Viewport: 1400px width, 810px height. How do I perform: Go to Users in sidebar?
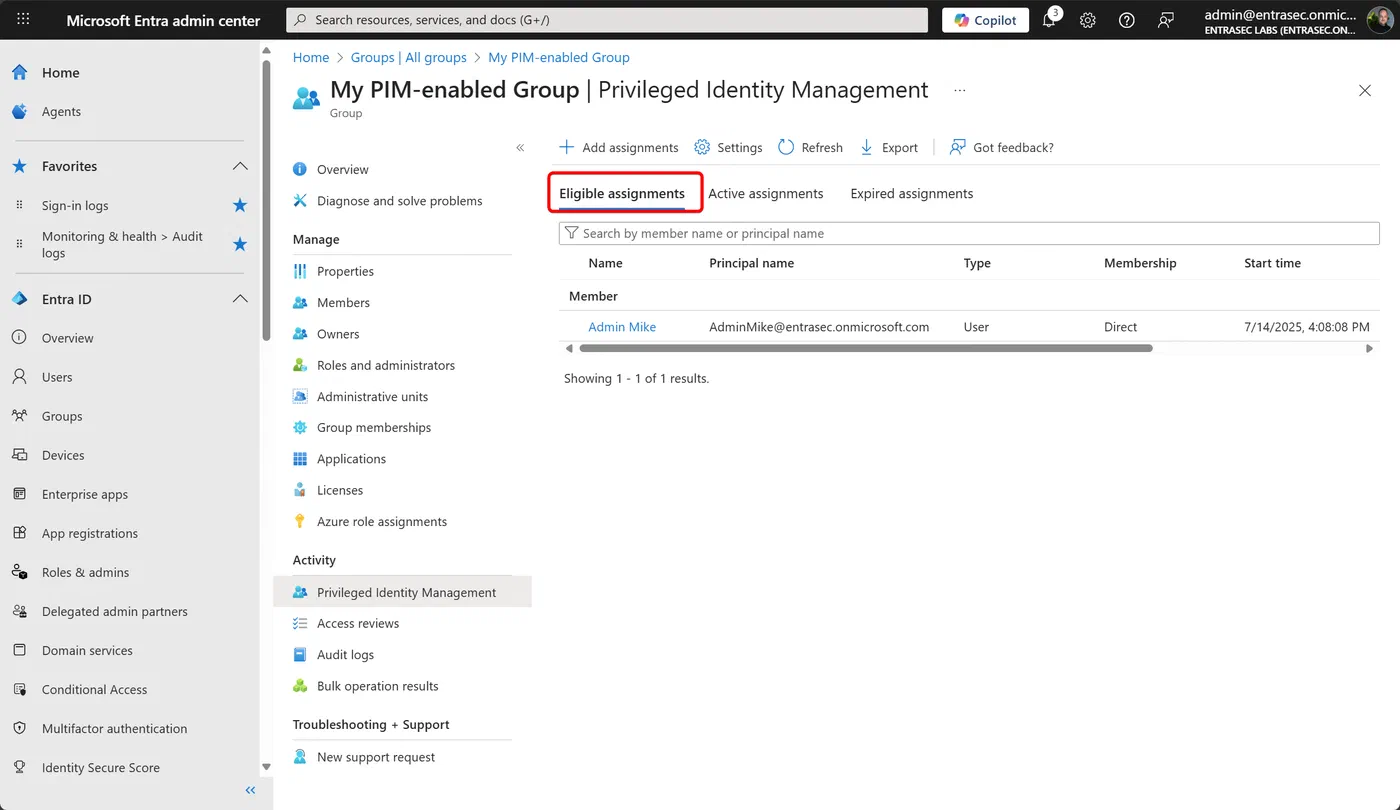pyautogui.click(x=57, y=377)
